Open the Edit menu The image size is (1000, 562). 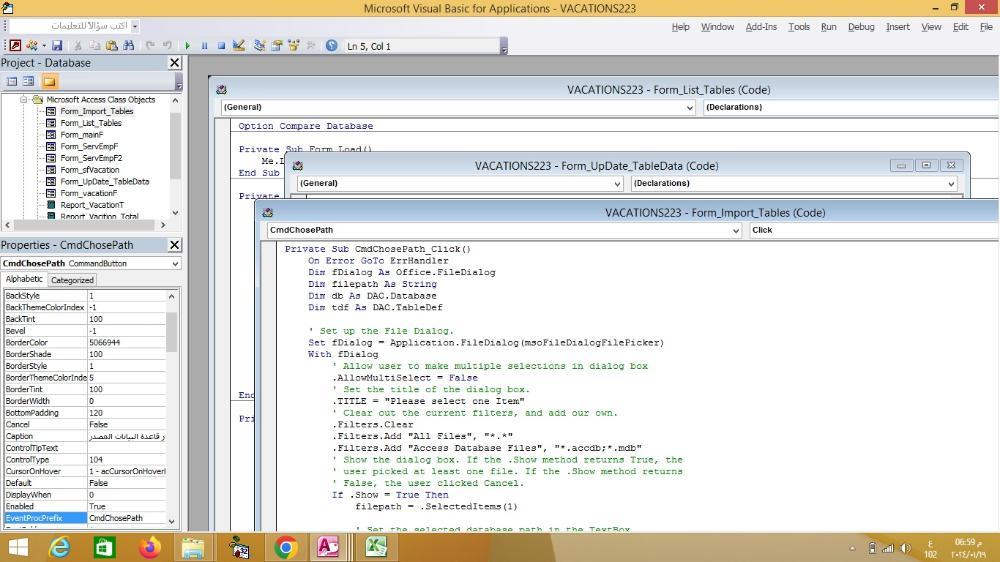(960, 27)
